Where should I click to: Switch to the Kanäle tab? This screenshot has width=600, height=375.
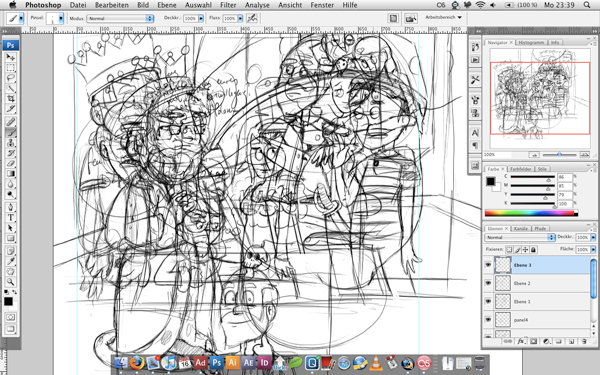point(520,228)
